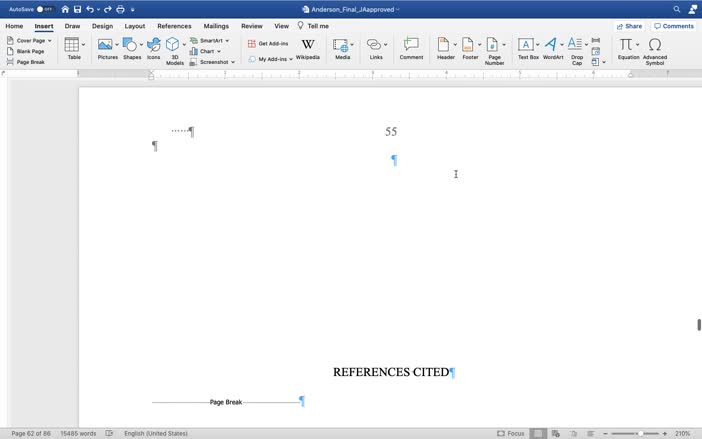Open the Shapes gallery
Image resolution: width=702 pixels, height=439 pixels.
132,48
